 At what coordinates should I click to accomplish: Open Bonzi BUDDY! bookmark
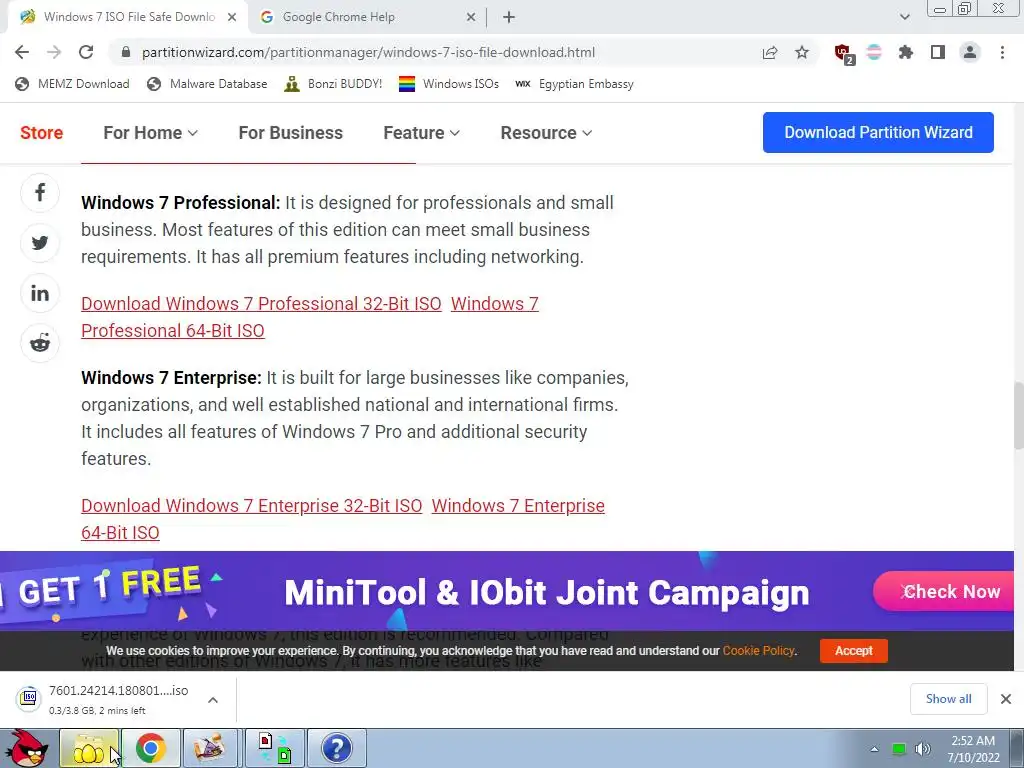click(333, 84)
